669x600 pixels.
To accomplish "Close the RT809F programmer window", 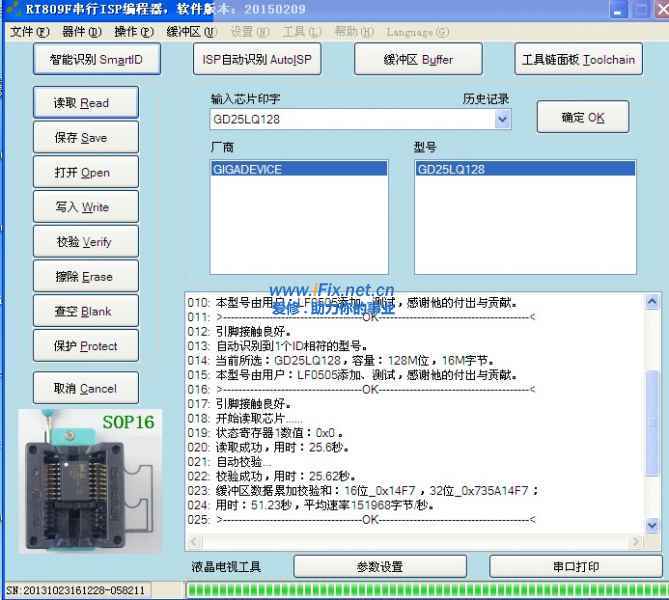I will (x=662, y=9).
